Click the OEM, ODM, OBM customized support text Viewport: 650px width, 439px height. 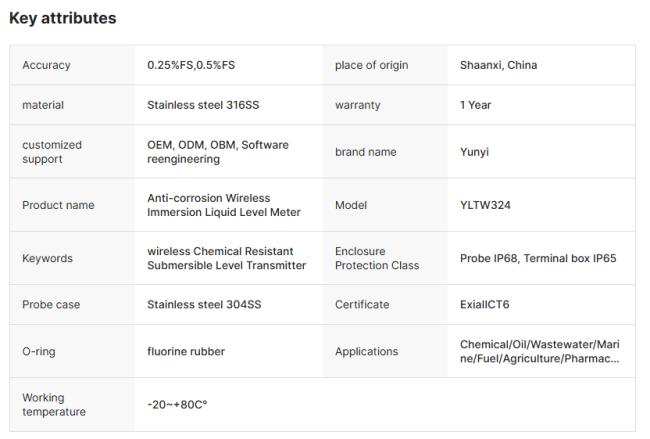tap(218, 152)
